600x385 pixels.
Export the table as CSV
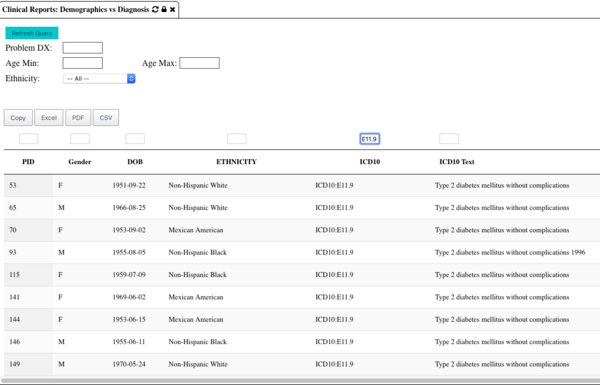click(x=106, y=117)
